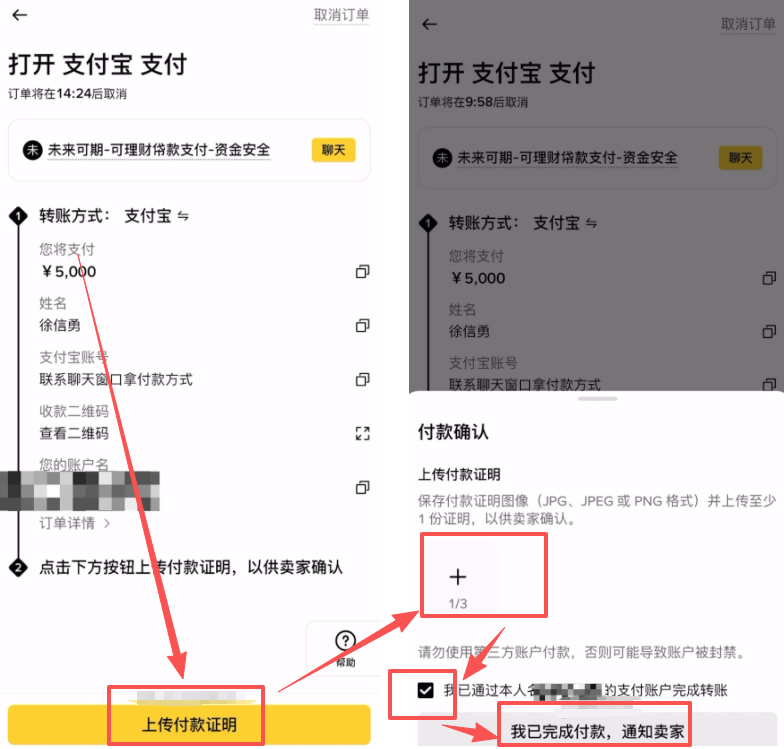This screenshot has width=784, height=749.
Task: Copy the name 徐信勇 in left screen
Action: pos(362,325)
